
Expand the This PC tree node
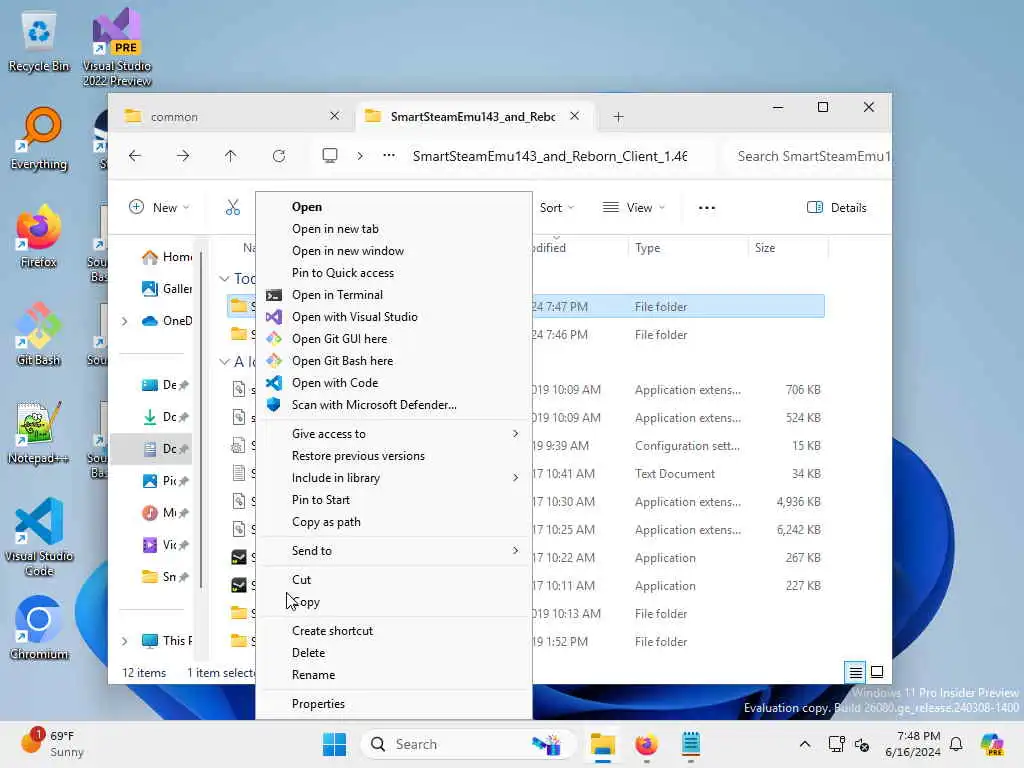click(x=125, y=641)
